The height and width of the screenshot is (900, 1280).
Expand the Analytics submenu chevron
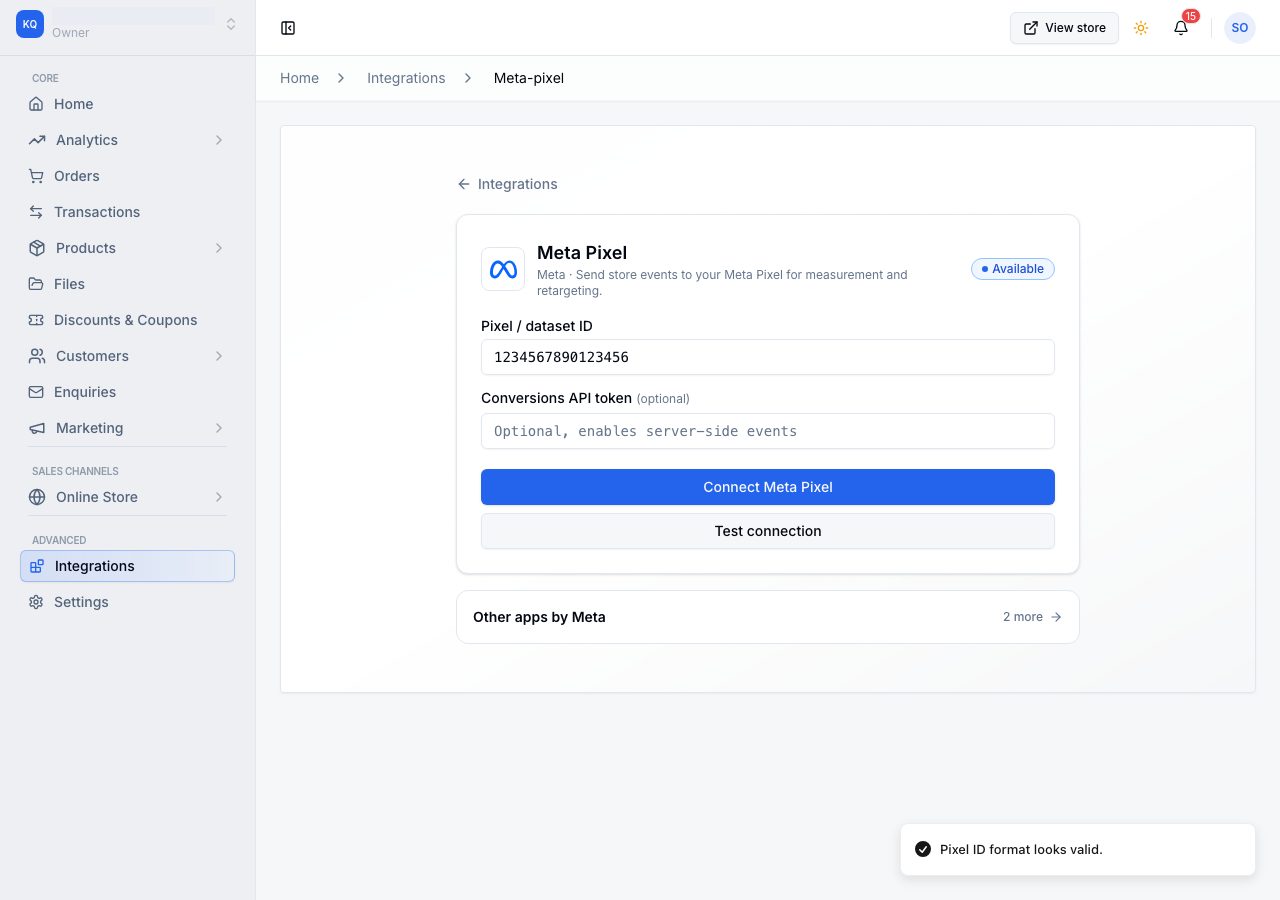(x=219, y=140)
